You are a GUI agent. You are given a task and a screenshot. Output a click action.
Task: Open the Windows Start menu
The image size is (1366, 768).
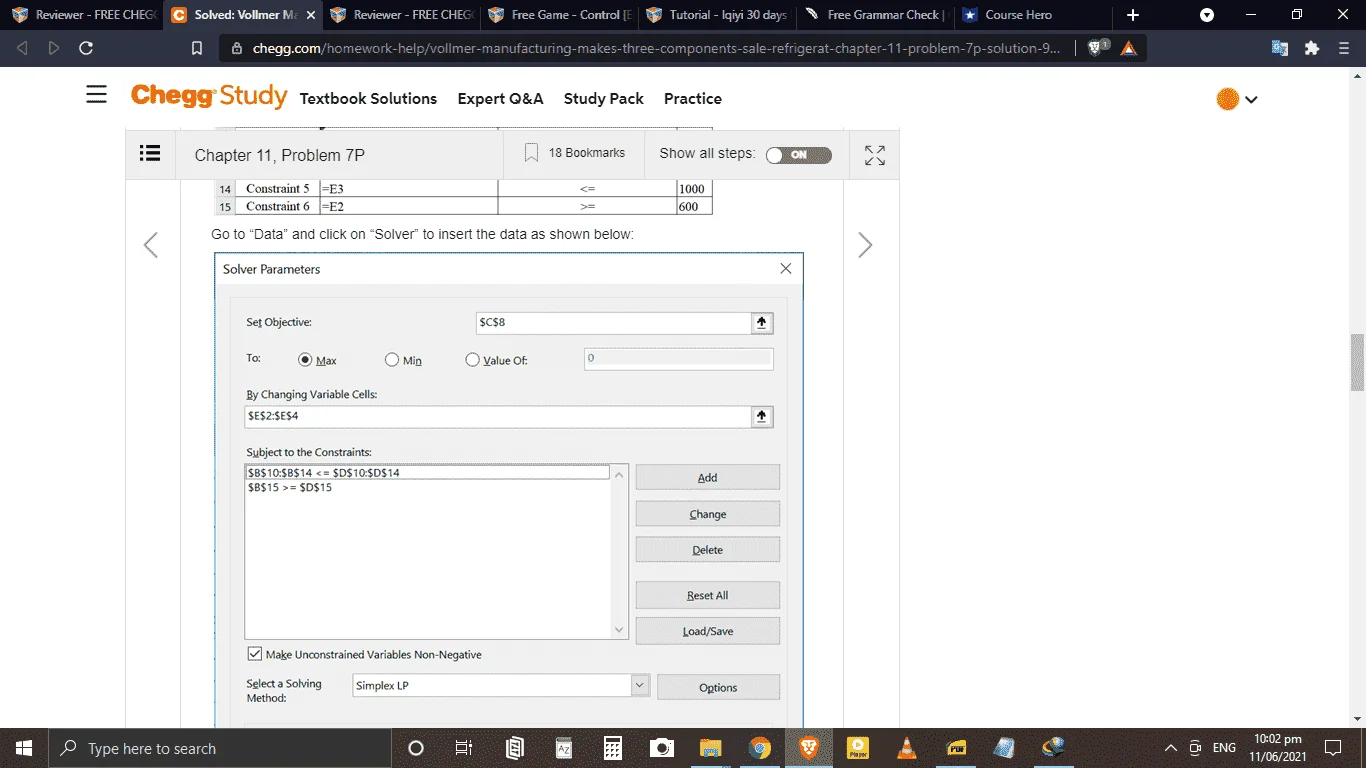(23, 748)
